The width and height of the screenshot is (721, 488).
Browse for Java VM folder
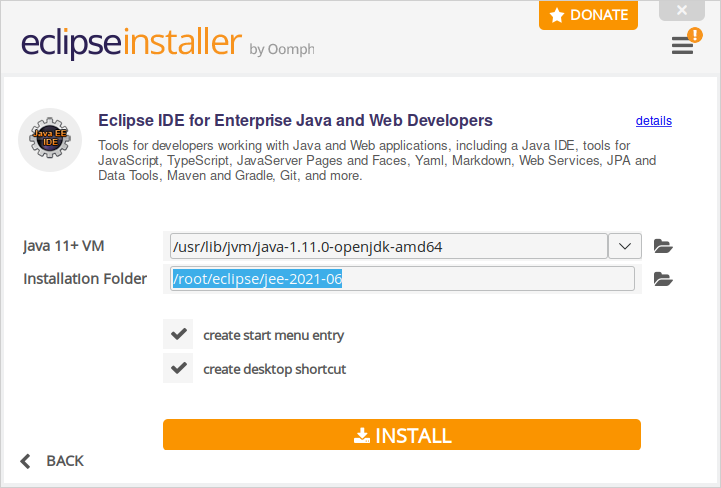[x=662, y=246]
